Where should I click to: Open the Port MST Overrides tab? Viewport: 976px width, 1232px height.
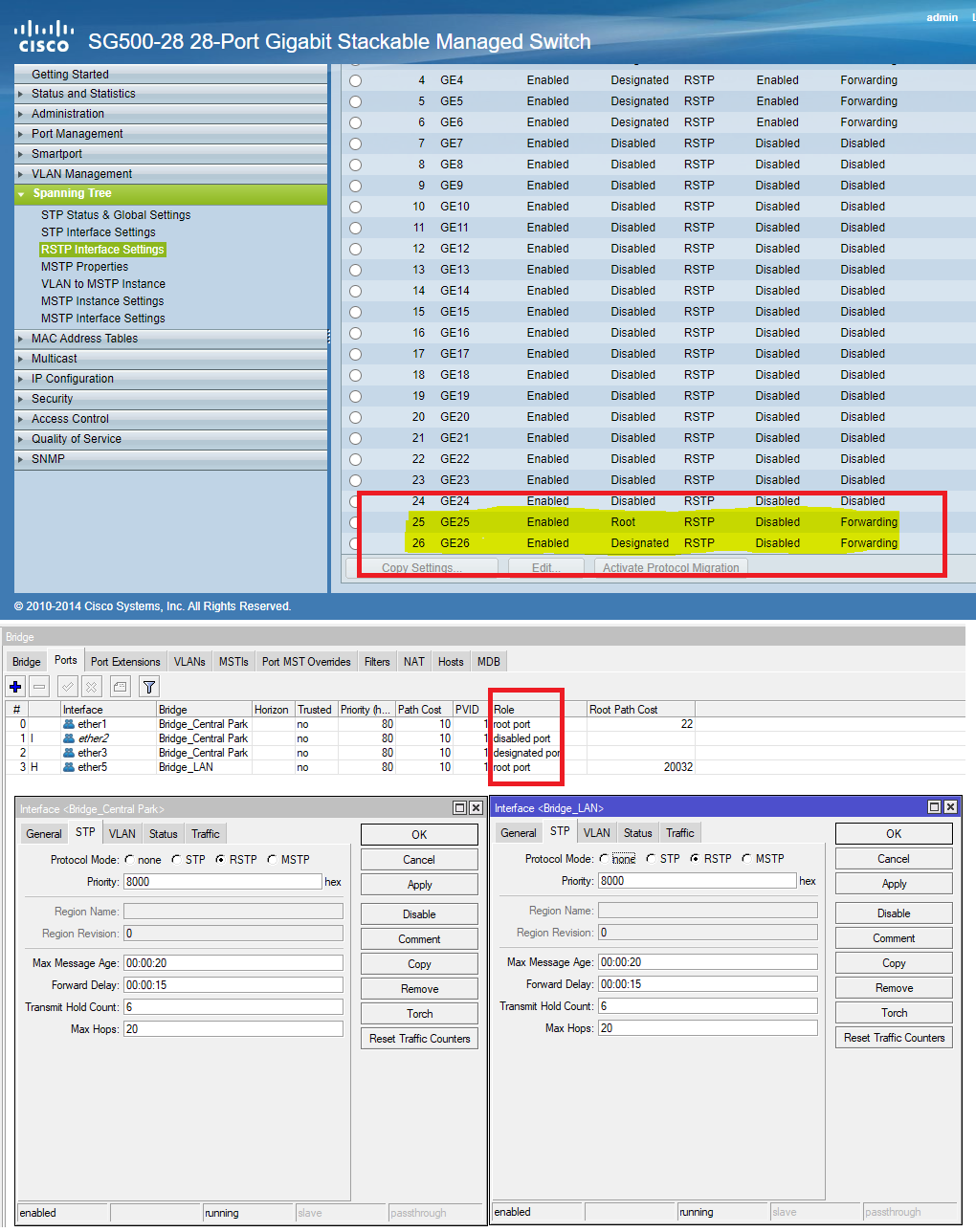click(306, 662)
